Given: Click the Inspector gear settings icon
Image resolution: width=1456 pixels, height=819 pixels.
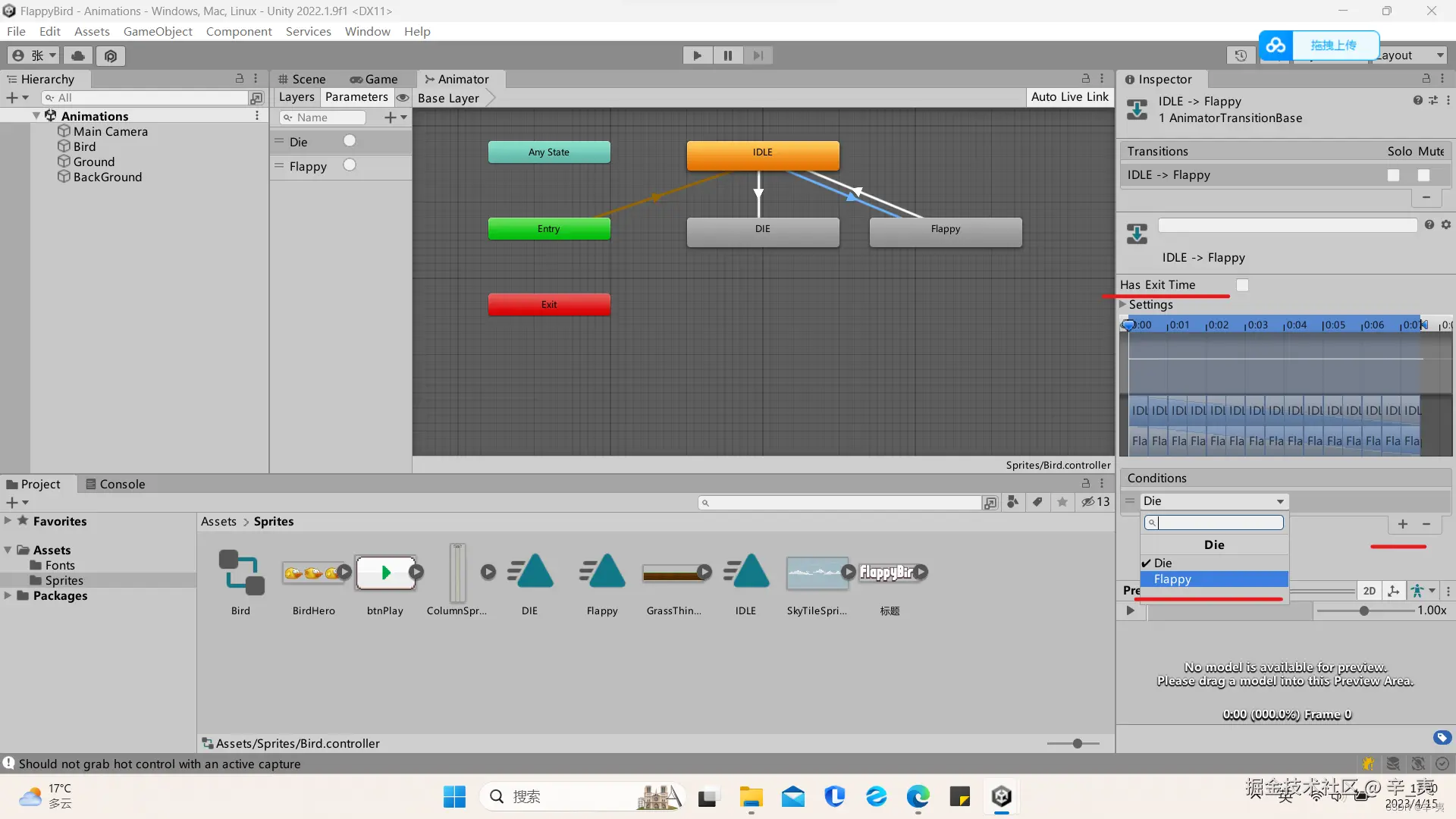Looking at the screenshot, I should (x=1446, y=225).
